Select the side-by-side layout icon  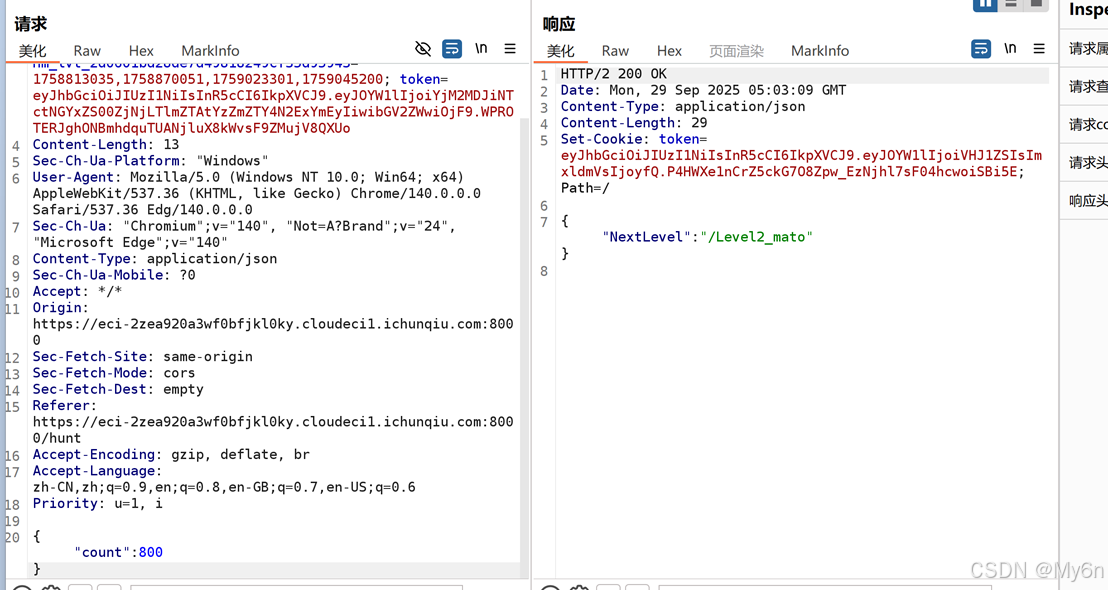985,5
